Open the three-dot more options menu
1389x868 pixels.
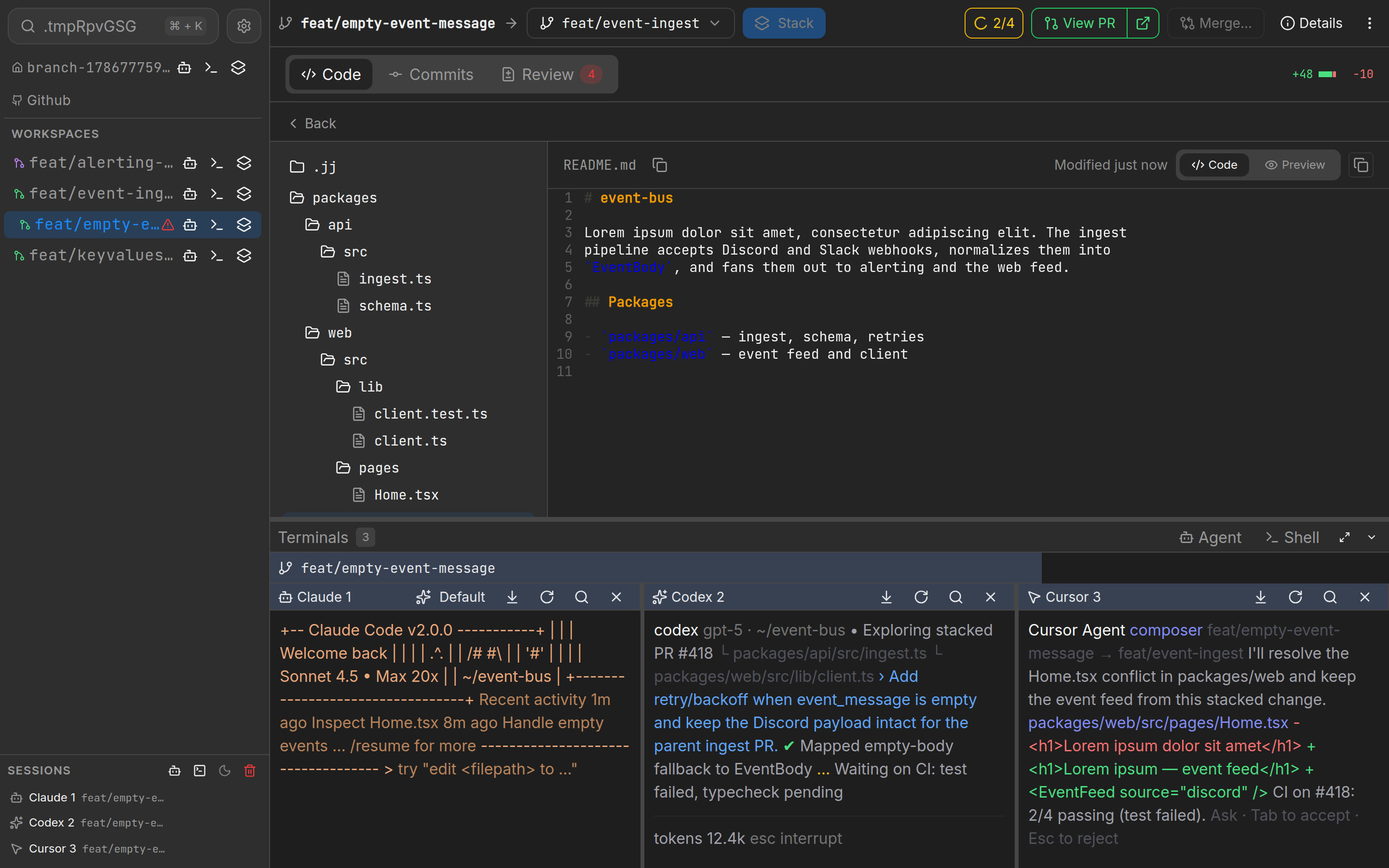coord(1370,24)
